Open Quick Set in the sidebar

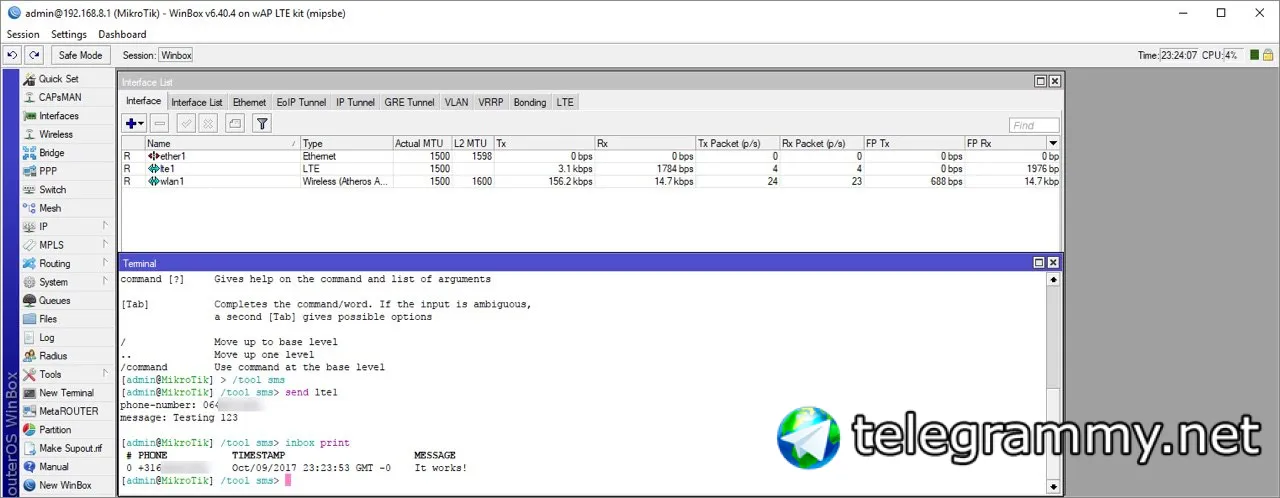click(58, 79)
